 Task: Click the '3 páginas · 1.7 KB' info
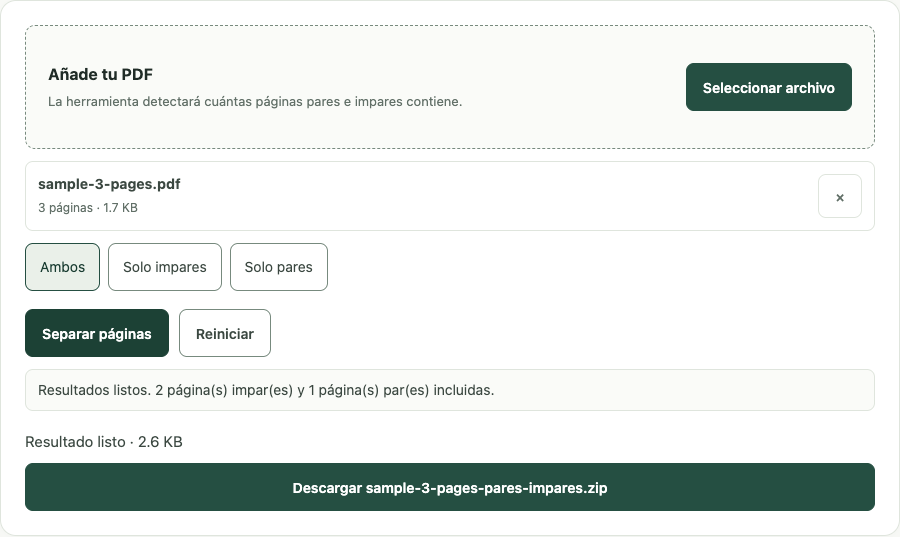(x=88, y=208)
